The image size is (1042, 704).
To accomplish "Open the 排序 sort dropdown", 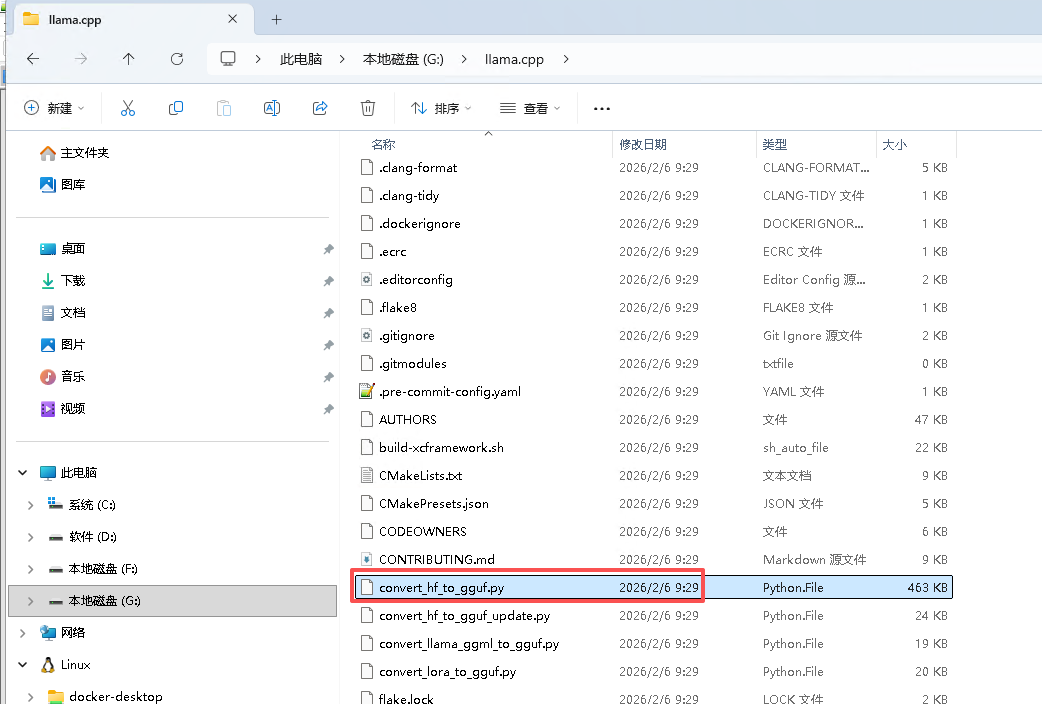I will coord(441,108).
